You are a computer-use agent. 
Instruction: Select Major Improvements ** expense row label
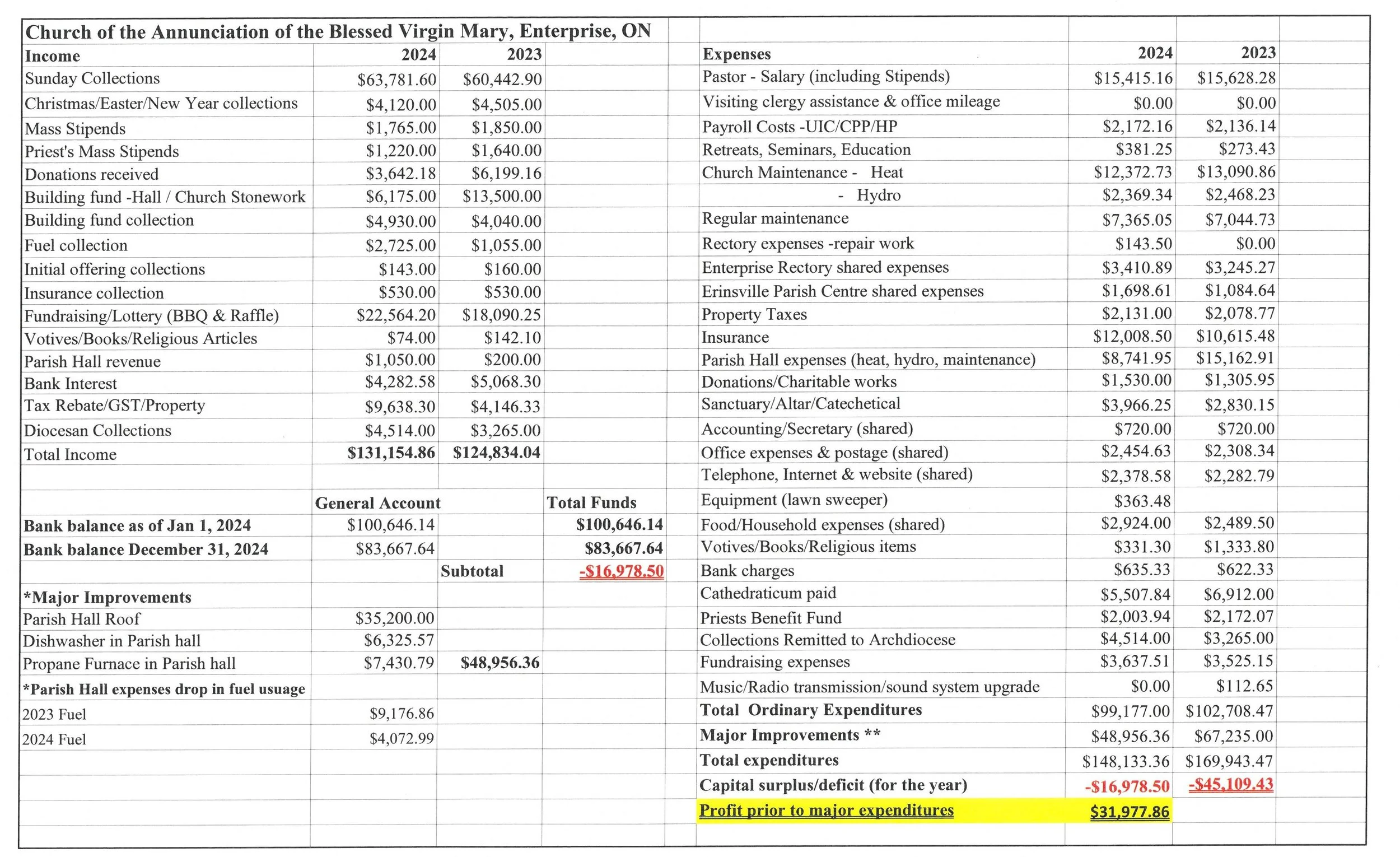point(790,735)
